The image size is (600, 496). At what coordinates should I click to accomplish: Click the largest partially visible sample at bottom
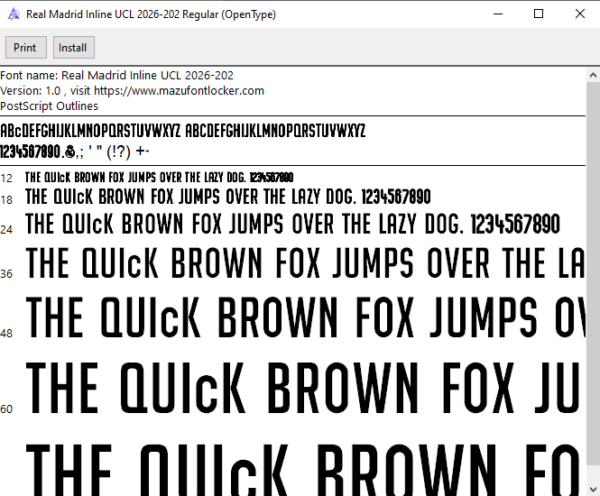pos(305,469)
